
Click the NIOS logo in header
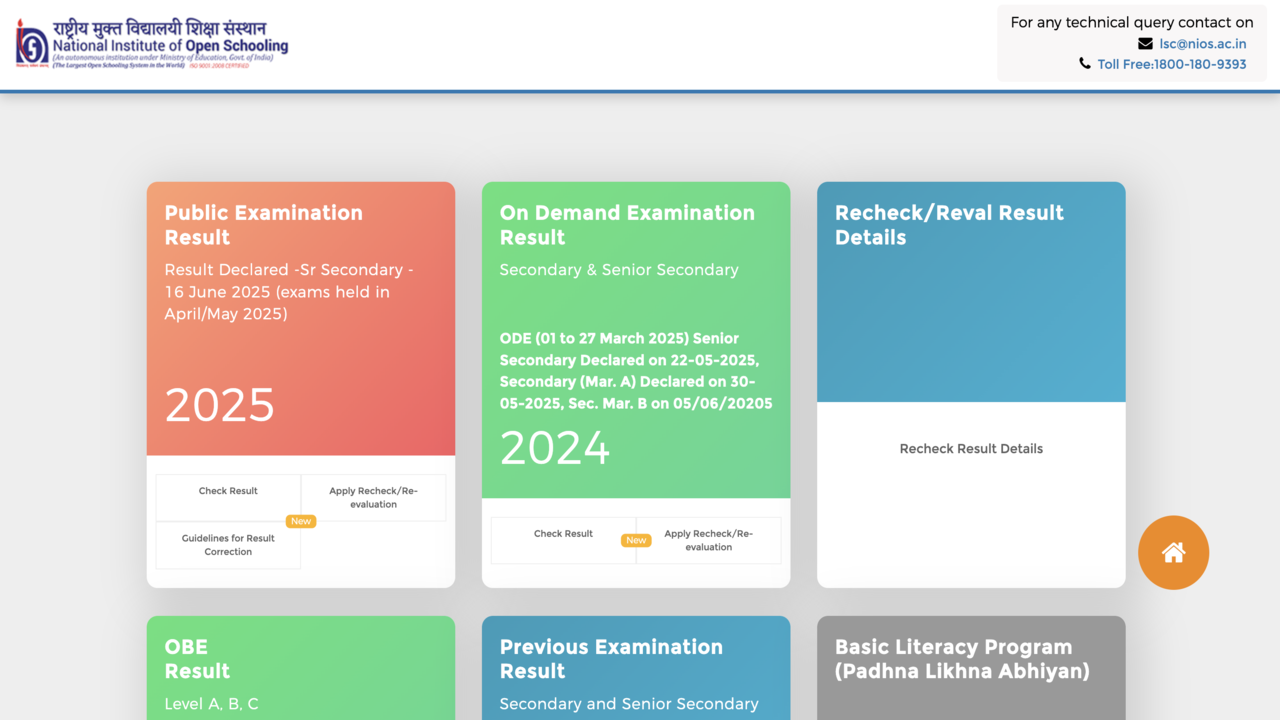(152, 44)
